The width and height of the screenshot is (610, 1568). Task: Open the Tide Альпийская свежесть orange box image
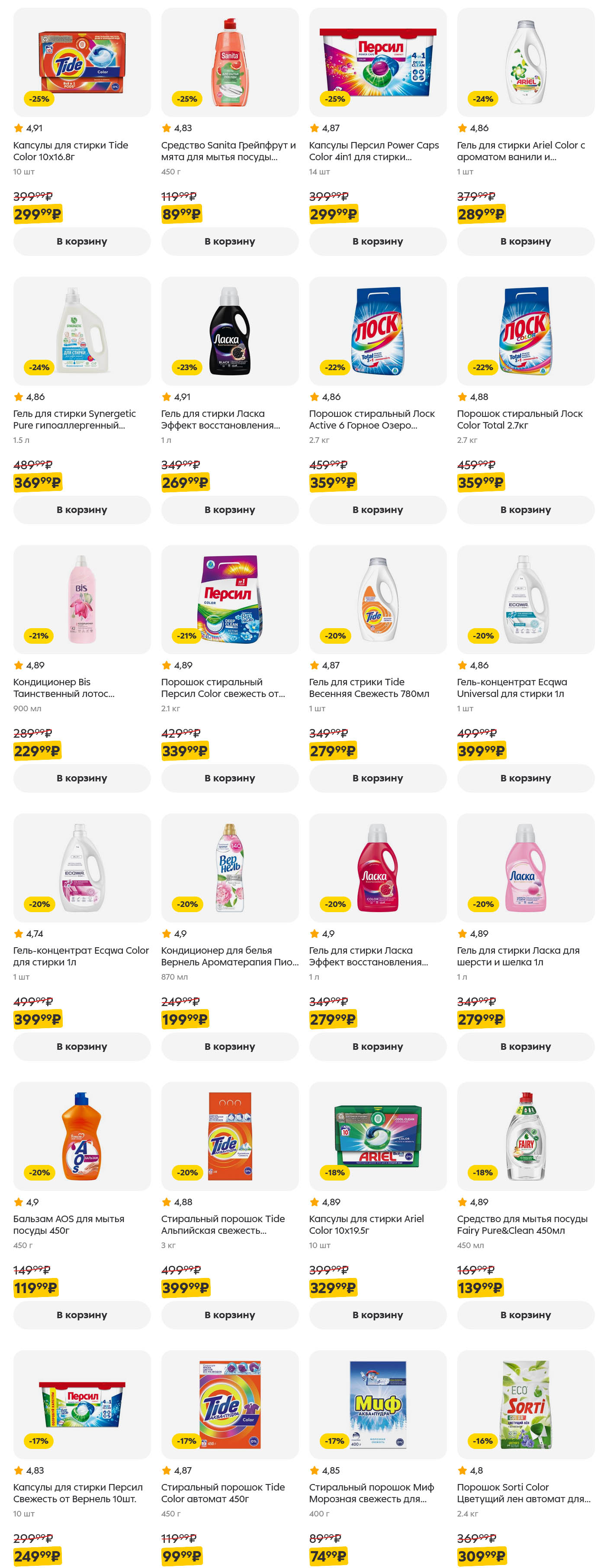click(x=229, y=1136)
